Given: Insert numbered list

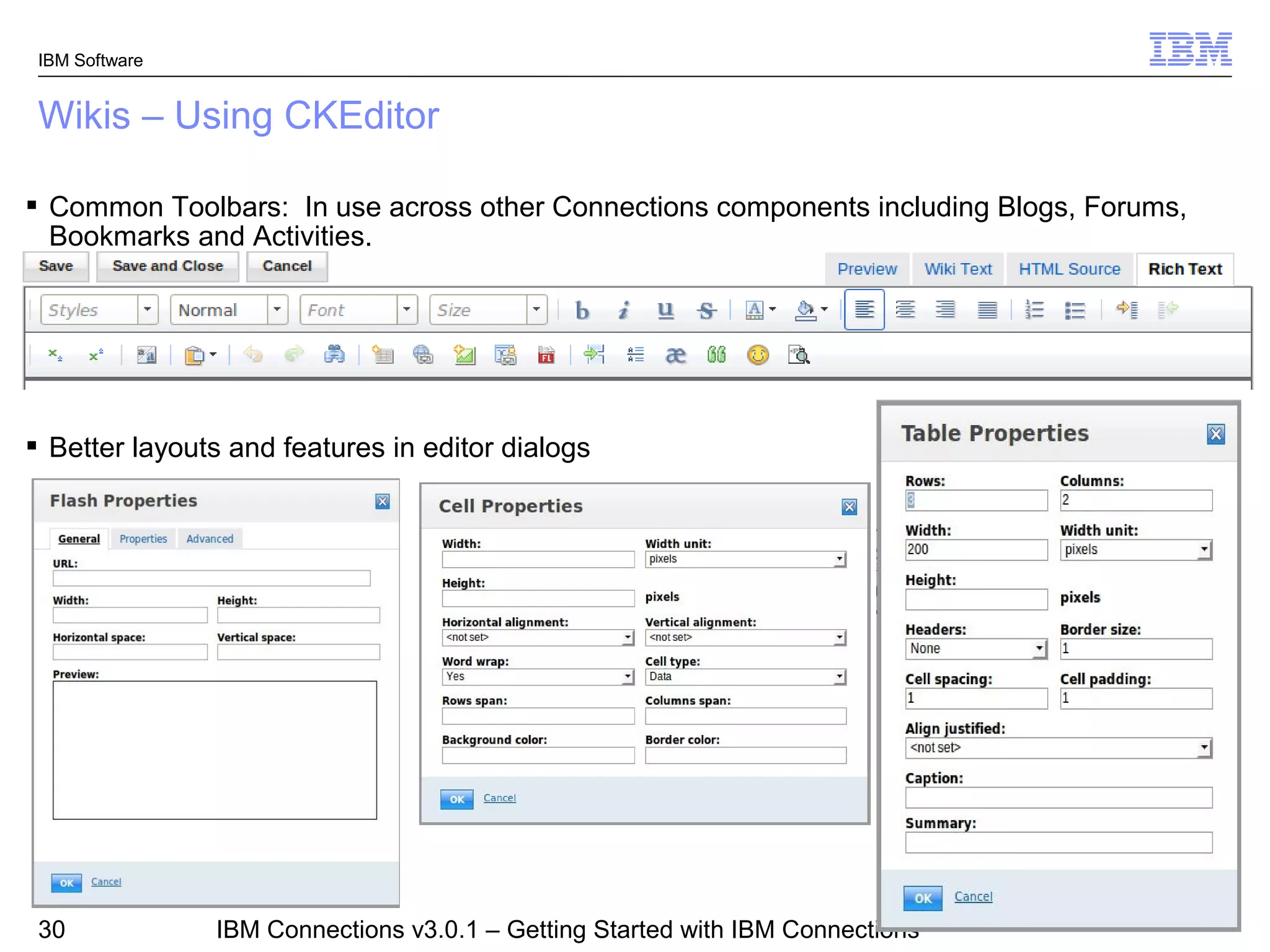Looking at the screenshot, I should pos(1034,309).
